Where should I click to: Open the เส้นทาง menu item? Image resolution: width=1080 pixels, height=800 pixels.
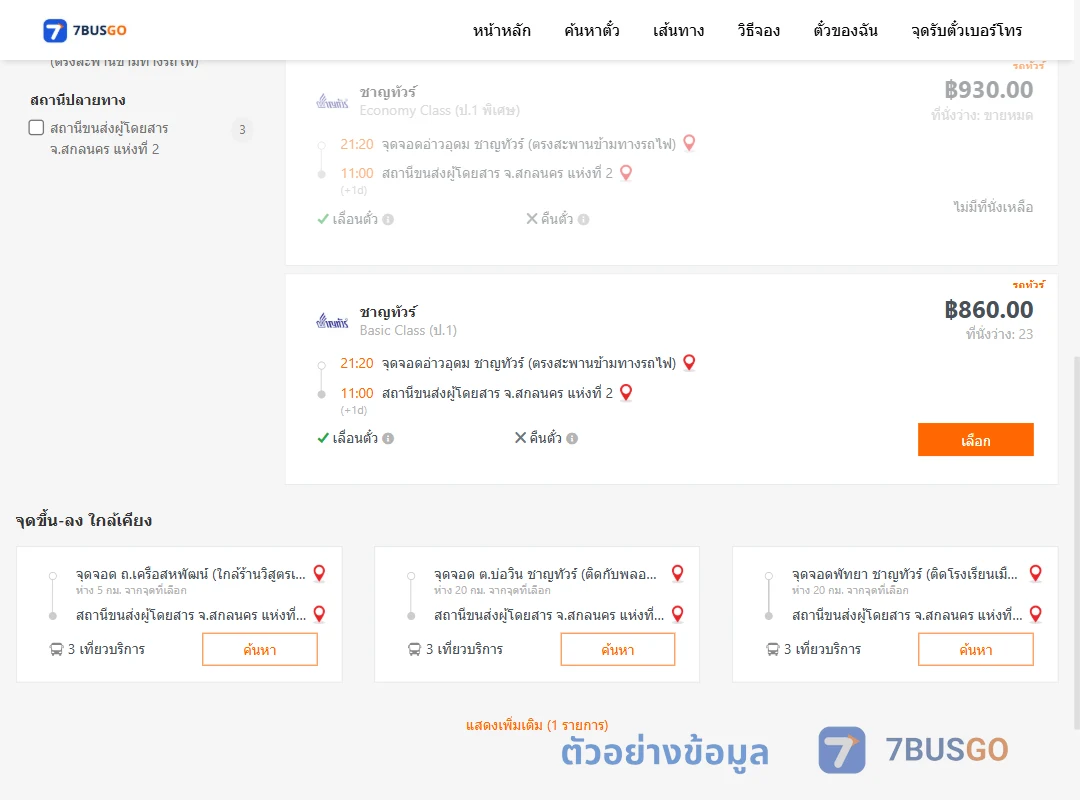coord(678,30)
